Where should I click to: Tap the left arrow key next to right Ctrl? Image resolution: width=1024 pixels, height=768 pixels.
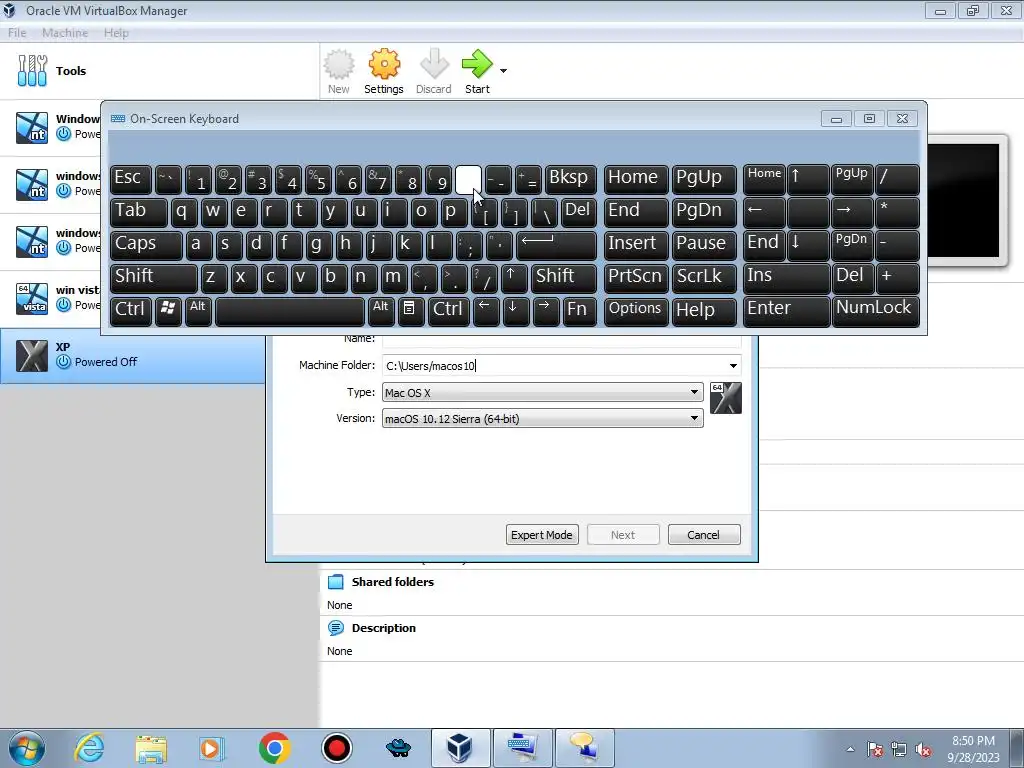pos(485,311)
